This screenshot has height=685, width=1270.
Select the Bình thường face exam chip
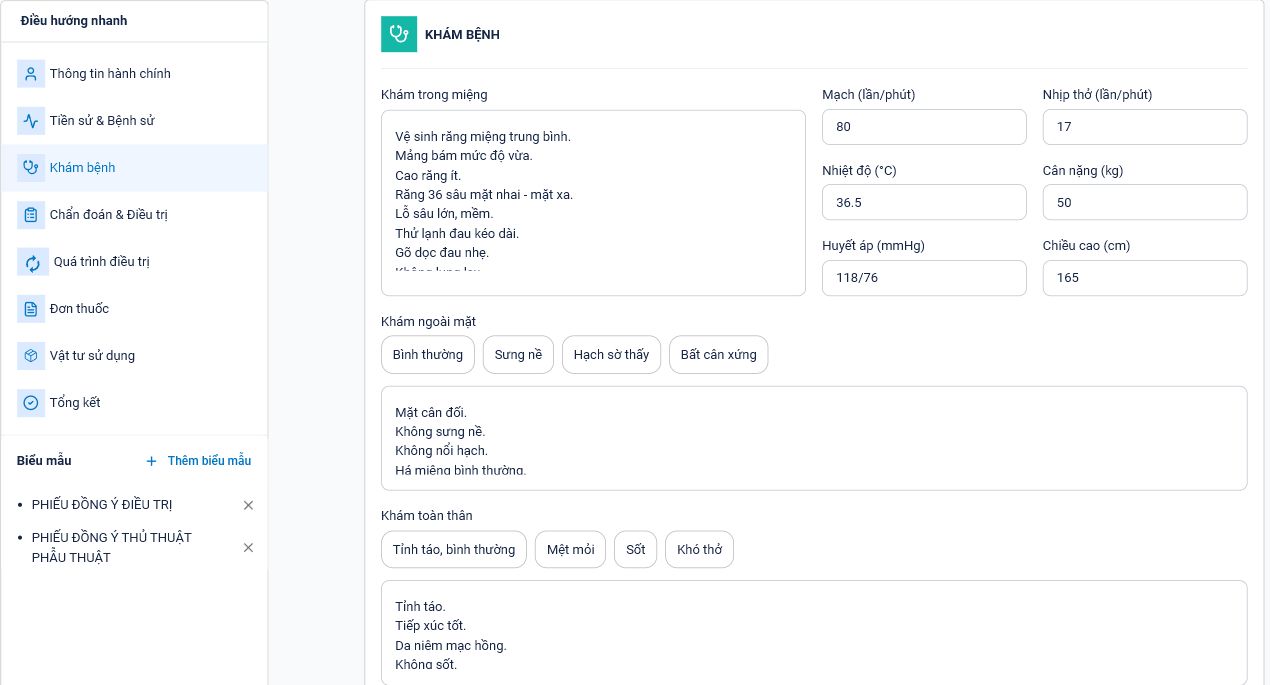point(428,355)
